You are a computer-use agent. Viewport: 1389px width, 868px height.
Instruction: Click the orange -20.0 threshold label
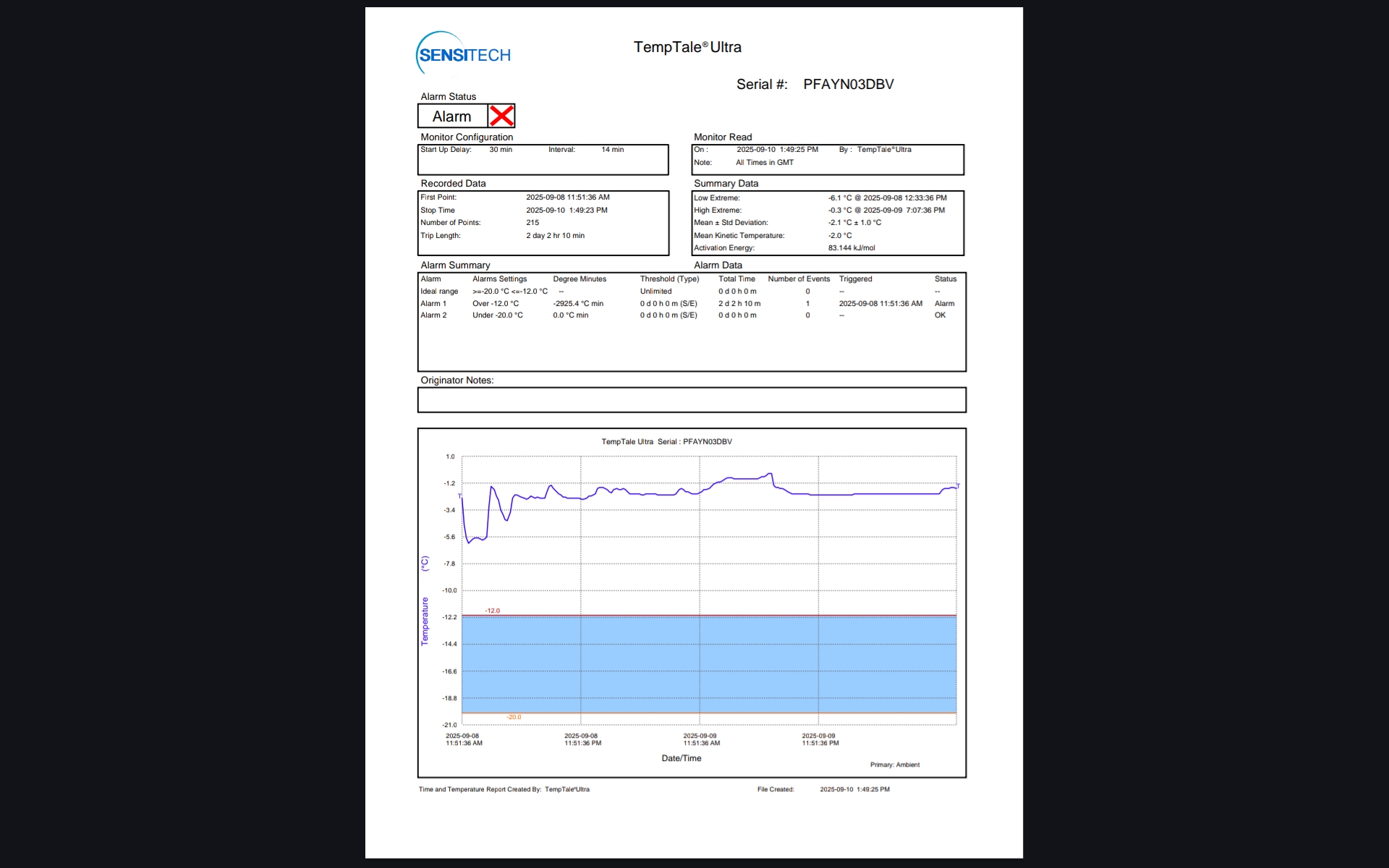[x=514, y=717]
